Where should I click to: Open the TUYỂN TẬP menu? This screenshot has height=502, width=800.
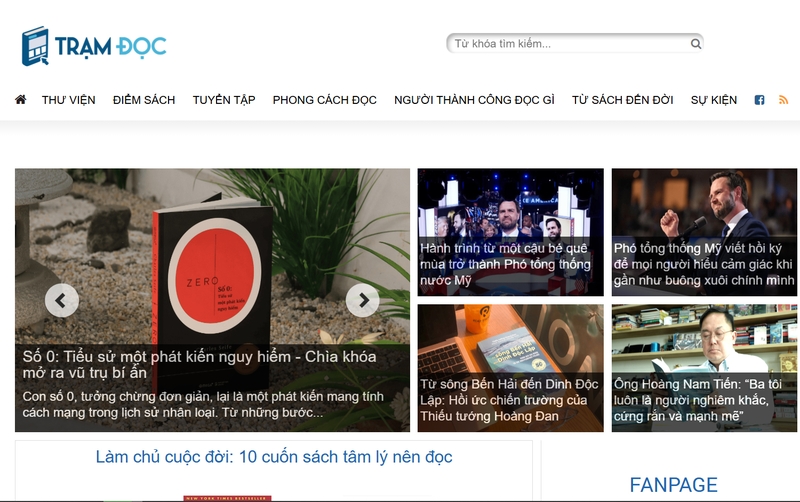224,100
